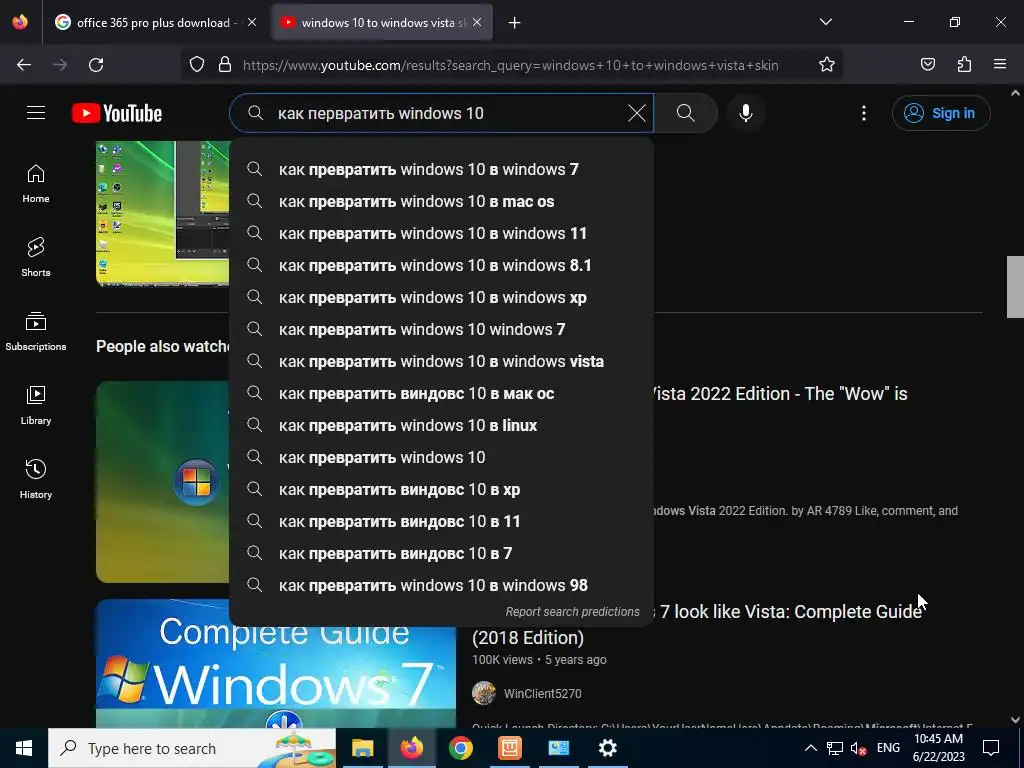Open the muted volume tray icon
This screenshot has height=768, width=1024.
coord(859,748)
